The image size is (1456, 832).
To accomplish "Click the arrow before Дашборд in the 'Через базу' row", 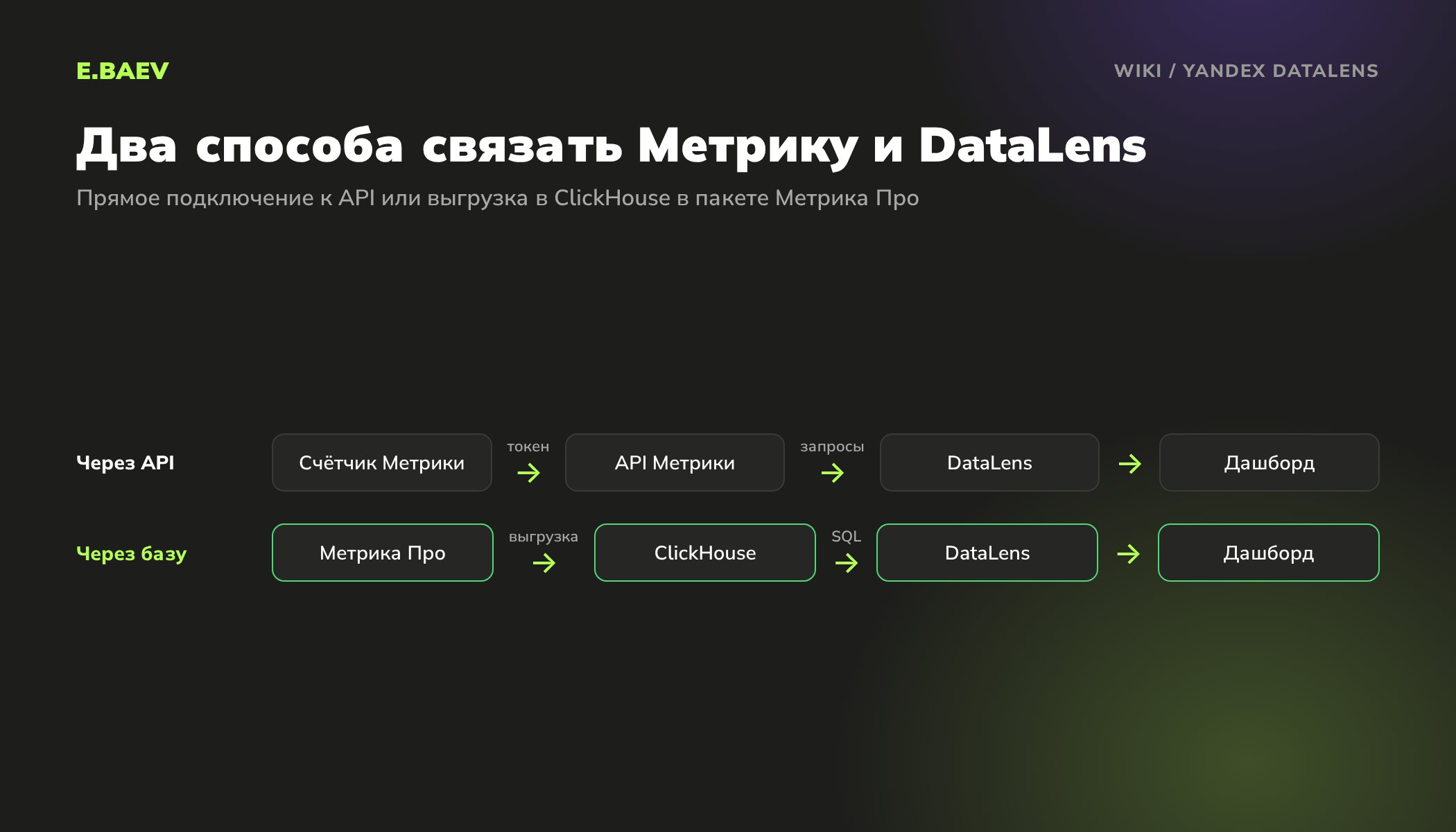I will point(1129,553).
